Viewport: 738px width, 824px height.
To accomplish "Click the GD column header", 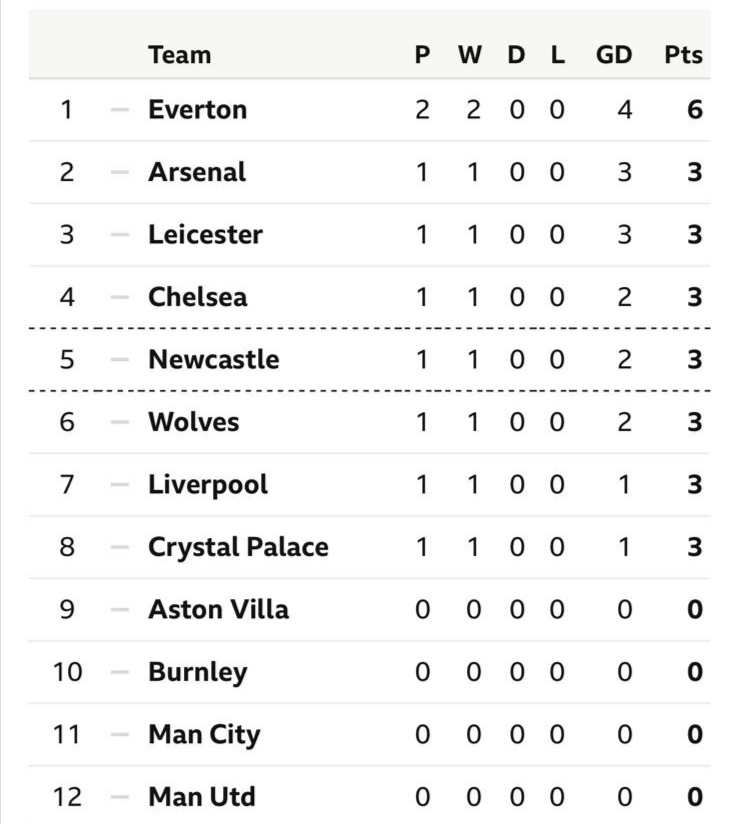I will 614,55.
